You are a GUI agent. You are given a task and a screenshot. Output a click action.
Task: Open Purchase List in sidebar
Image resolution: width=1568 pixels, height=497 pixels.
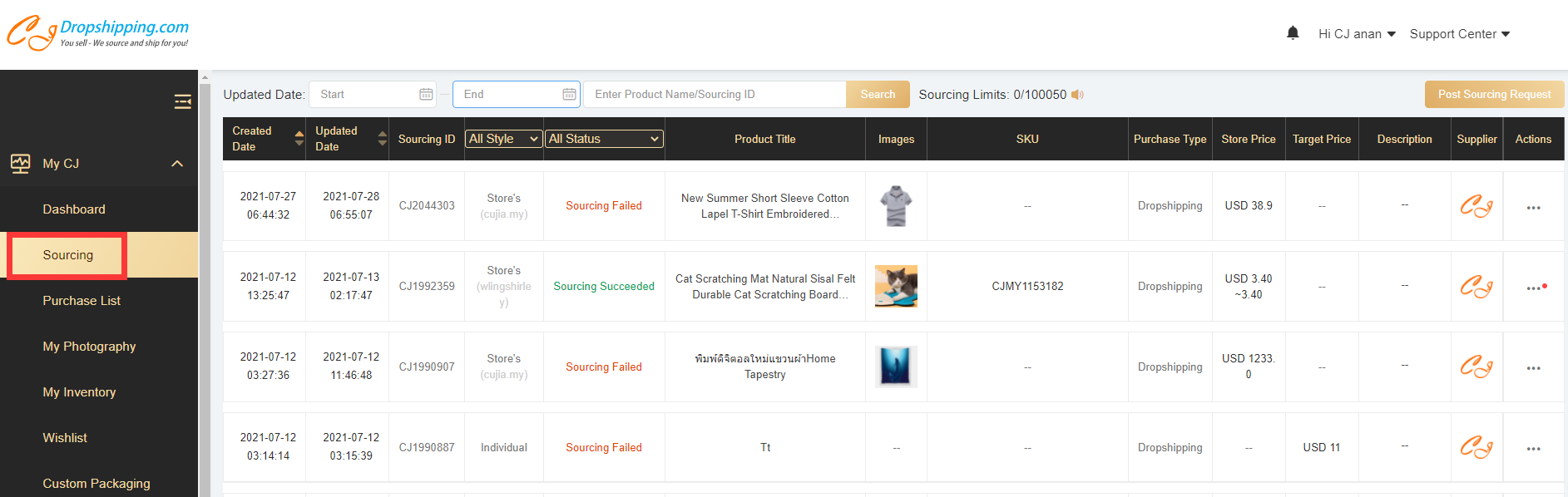tap(82, 301)
